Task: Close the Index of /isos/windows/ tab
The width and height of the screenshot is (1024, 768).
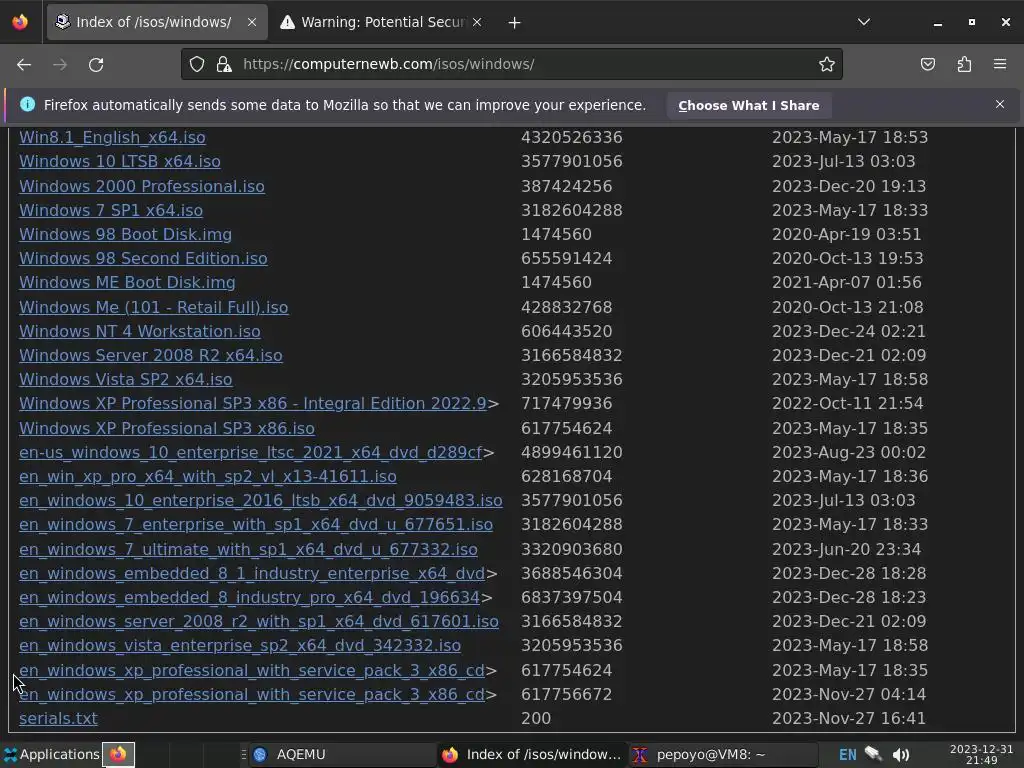Action: pos(251,22)
